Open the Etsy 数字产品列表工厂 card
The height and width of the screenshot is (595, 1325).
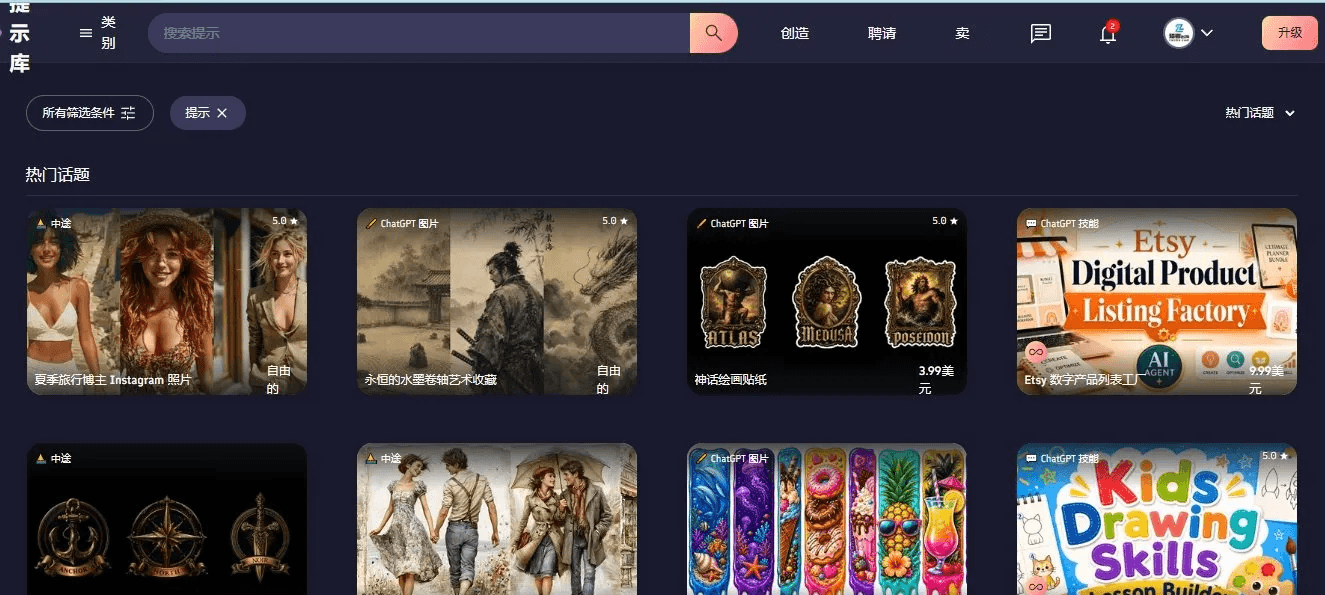(1157, 301)
